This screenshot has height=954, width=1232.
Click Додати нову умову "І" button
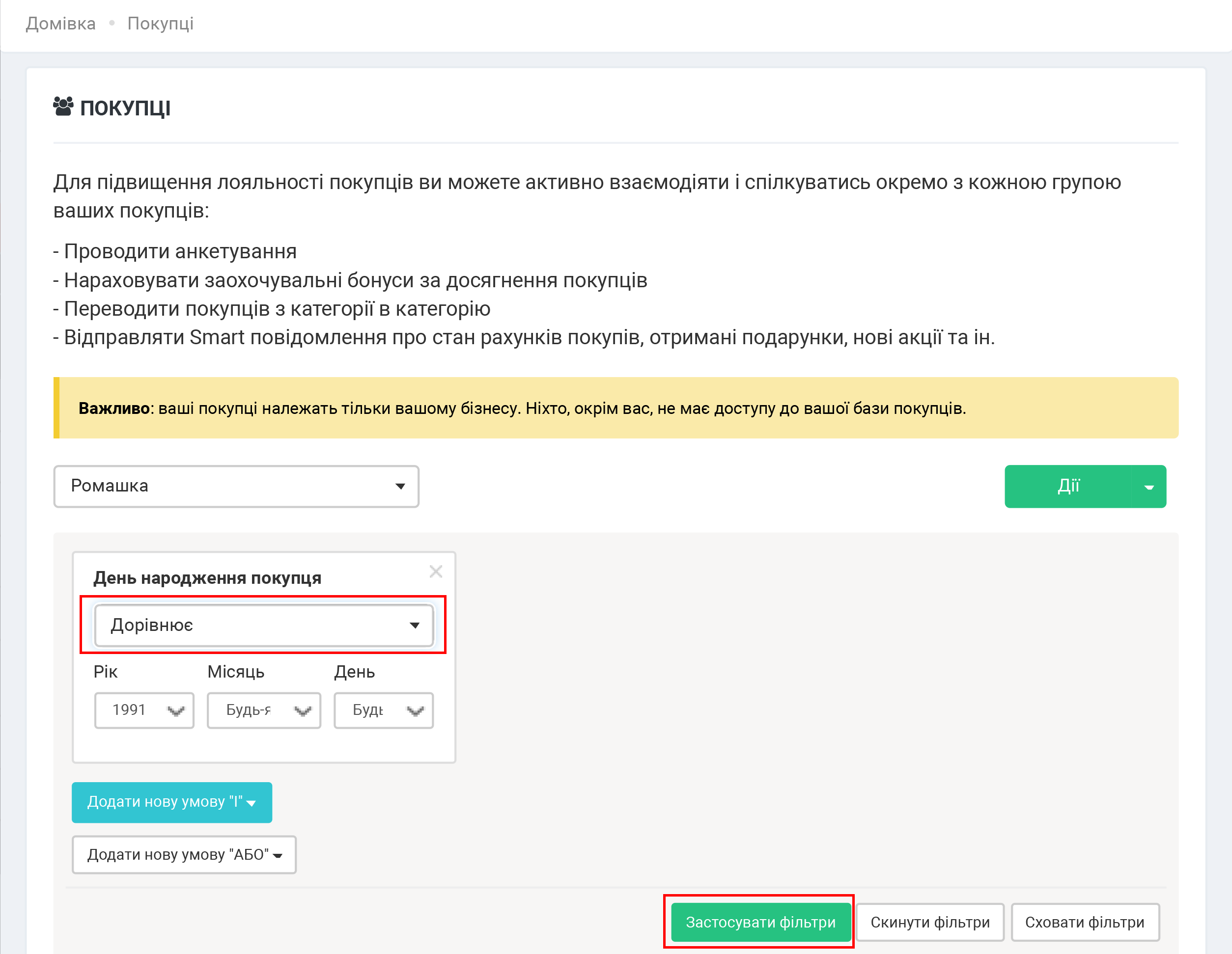click(171, 802)
